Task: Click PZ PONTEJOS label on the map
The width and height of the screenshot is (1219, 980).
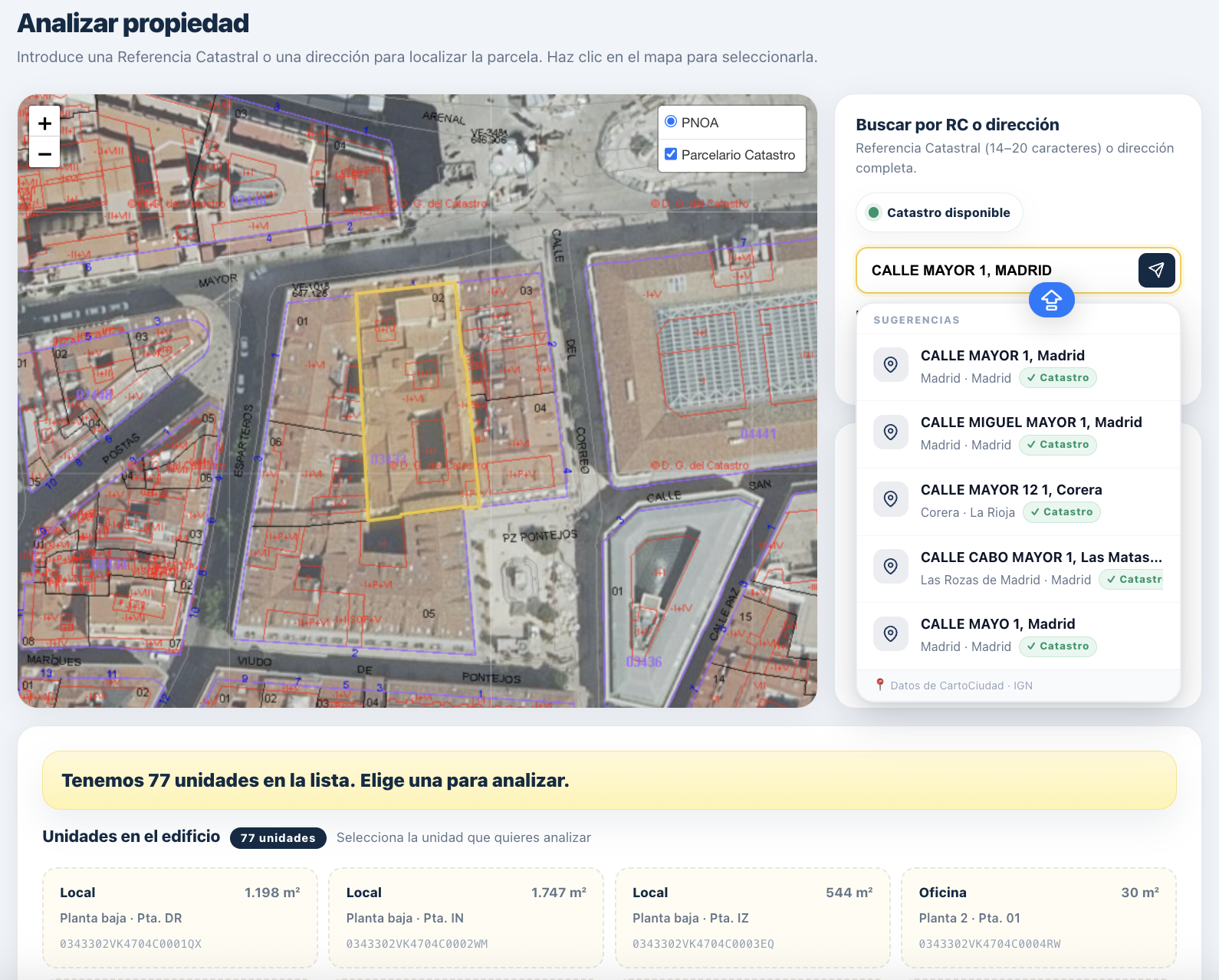Action: click(540, 536)
